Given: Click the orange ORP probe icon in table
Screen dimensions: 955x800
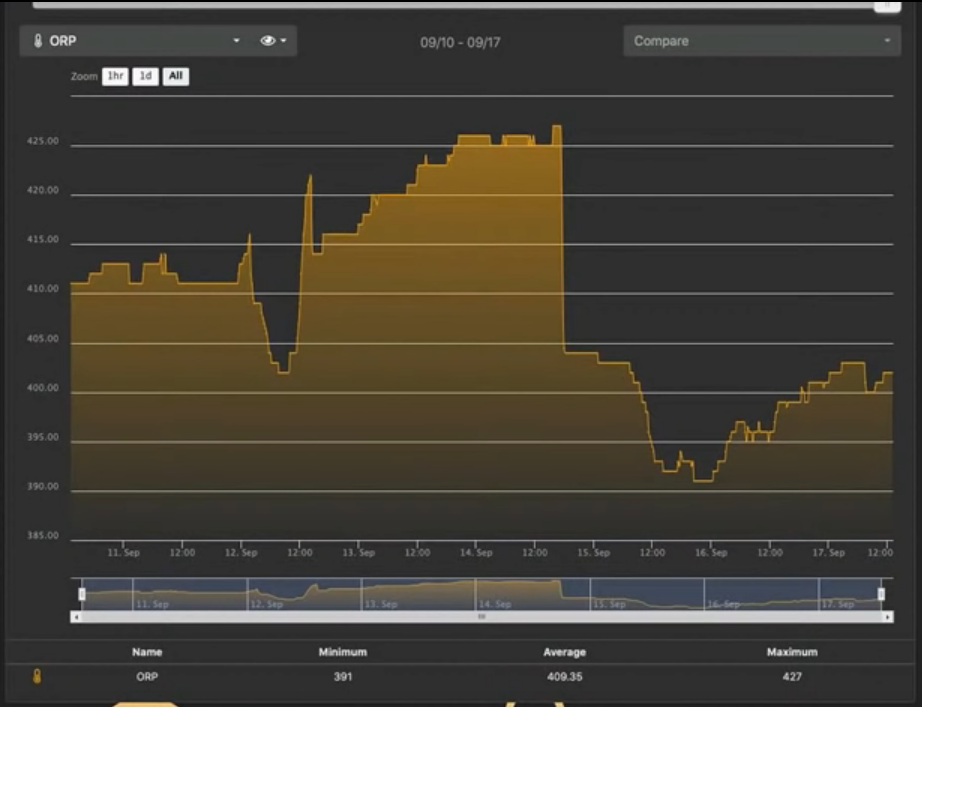Looking at the screenshot, I should pos(37,676).
